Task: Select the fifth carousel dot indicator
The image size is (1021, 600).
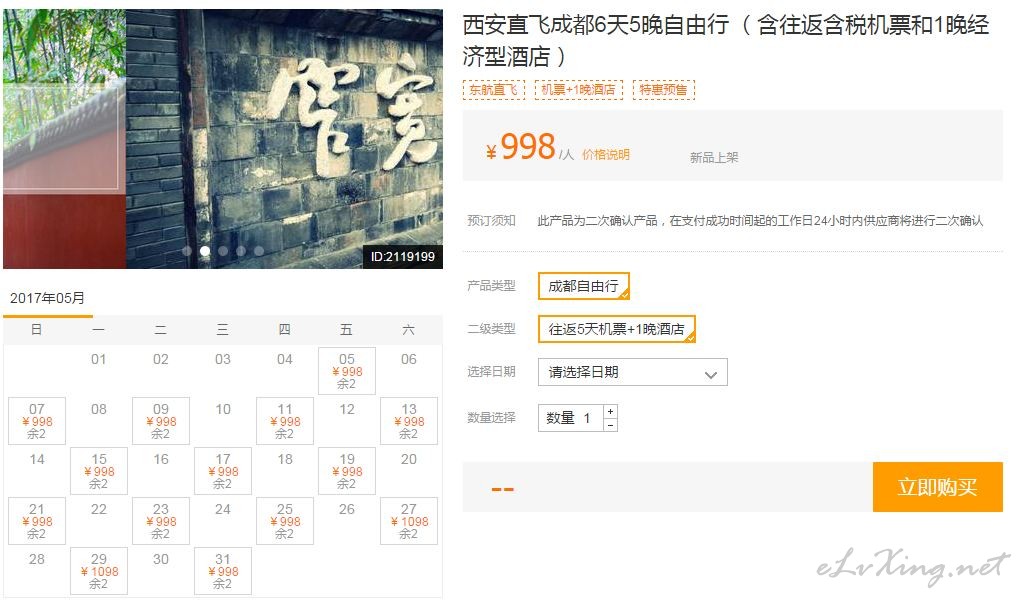Action: point(259,251)
